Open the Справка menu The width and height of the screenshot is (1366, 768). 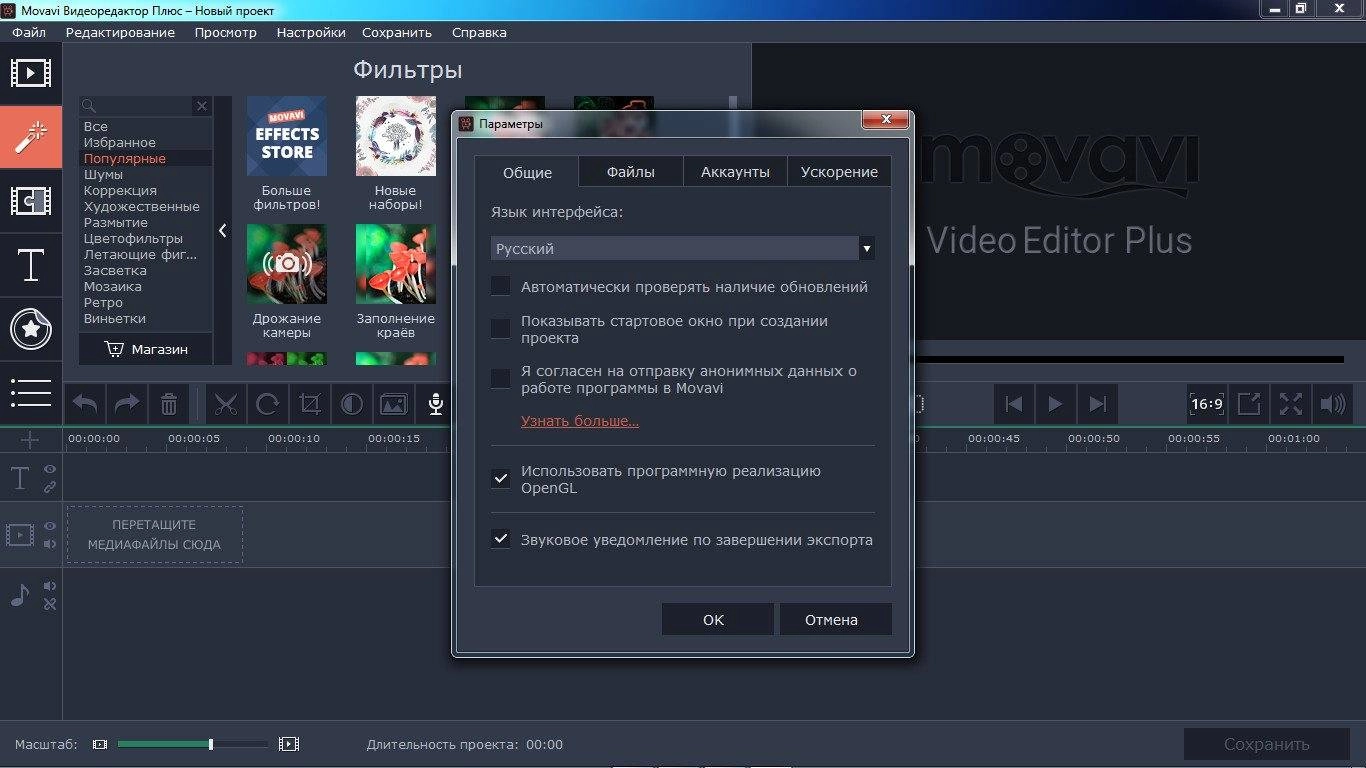pyautogui.click(x=479, y=32)
